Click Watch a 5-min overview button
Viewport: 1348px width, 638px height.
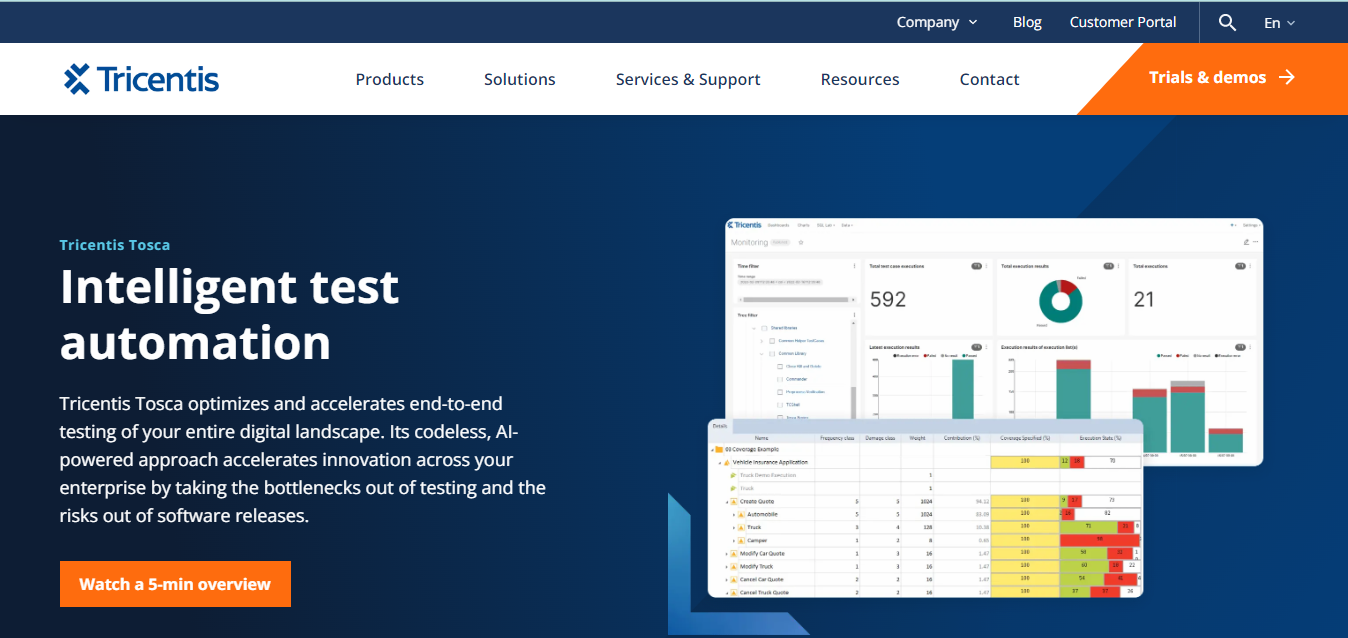point(175,584)
